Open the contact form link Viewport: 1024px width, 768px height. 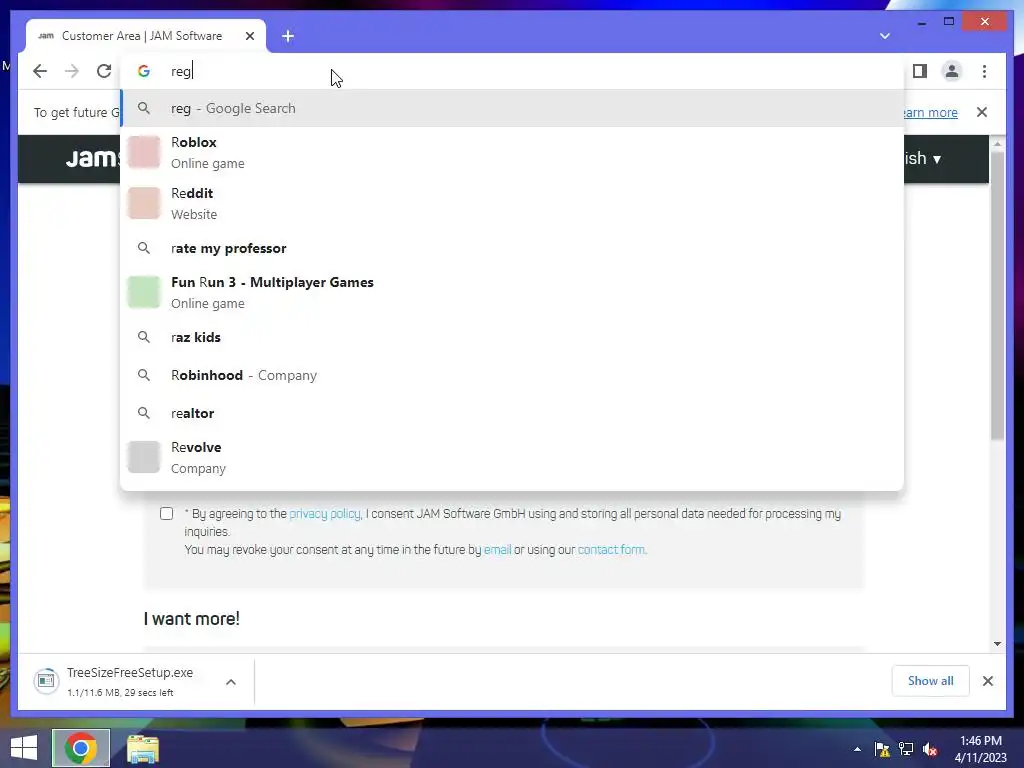(611, 550)
